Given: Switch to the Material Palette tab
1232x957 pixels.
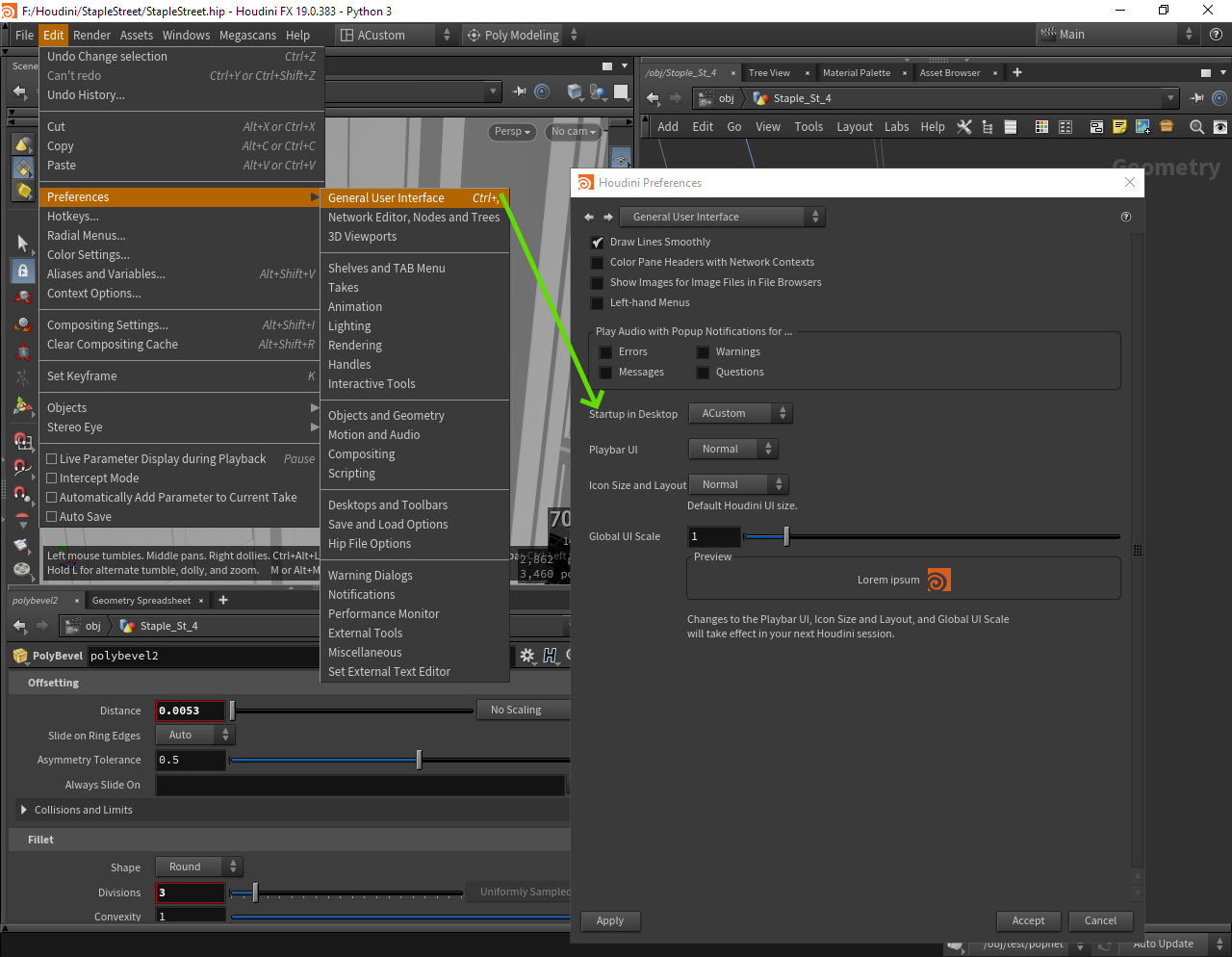Looking at the screenshot, I should click(x=856, y=73).
